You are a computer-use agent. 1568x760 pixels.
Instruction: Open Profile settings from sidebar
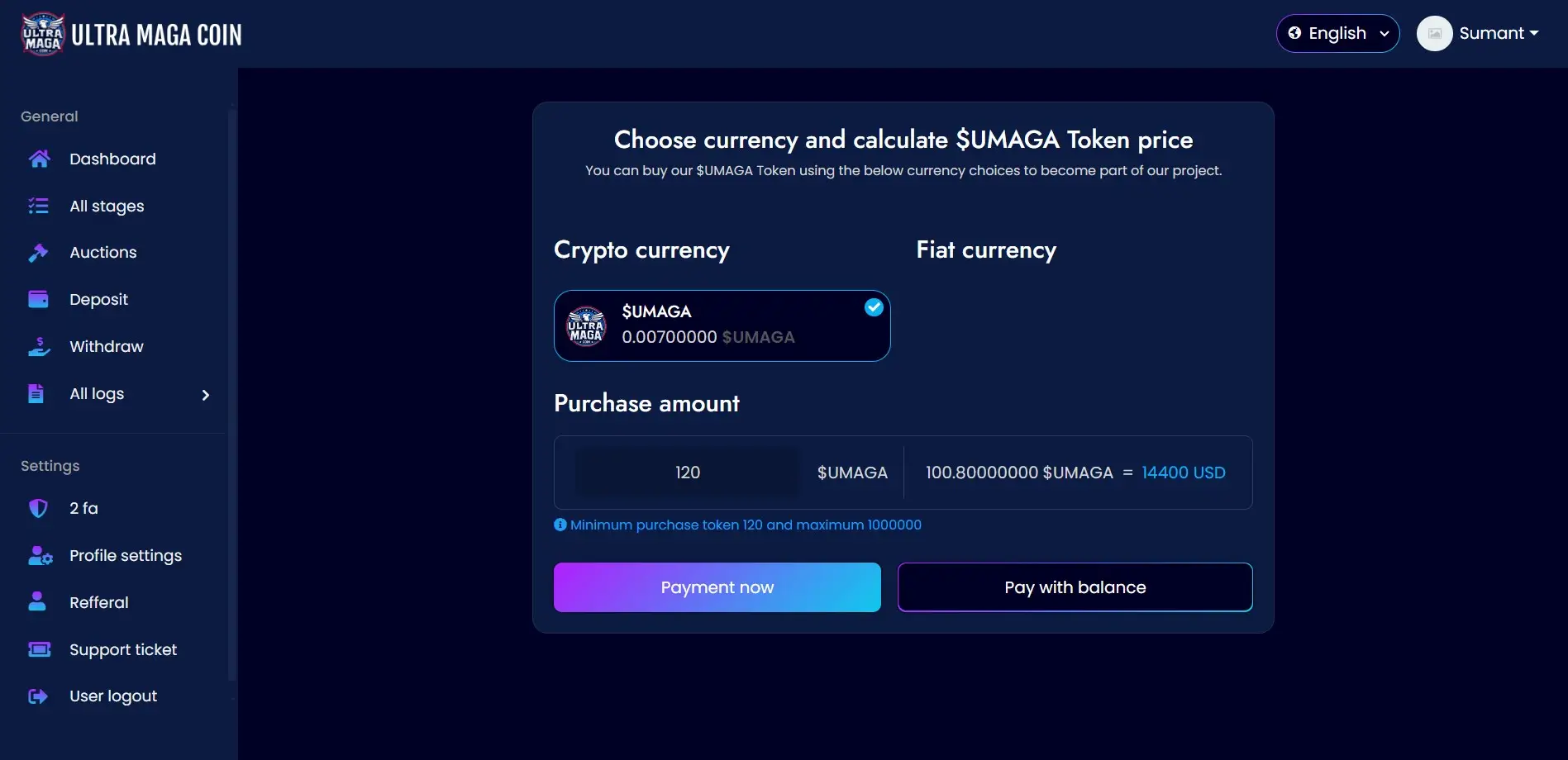(x=126, y=555)
